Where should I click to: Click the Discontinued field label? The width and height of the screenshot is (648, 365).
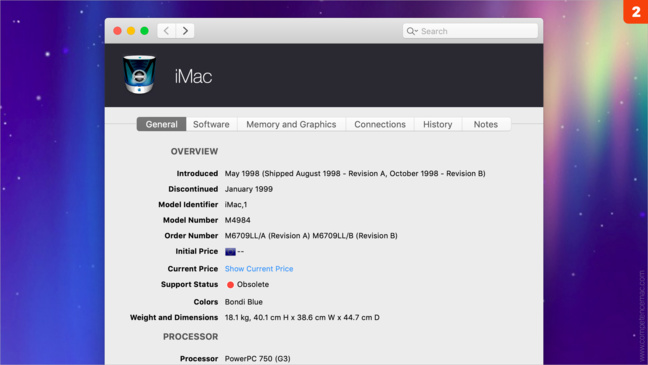(193, 189)
